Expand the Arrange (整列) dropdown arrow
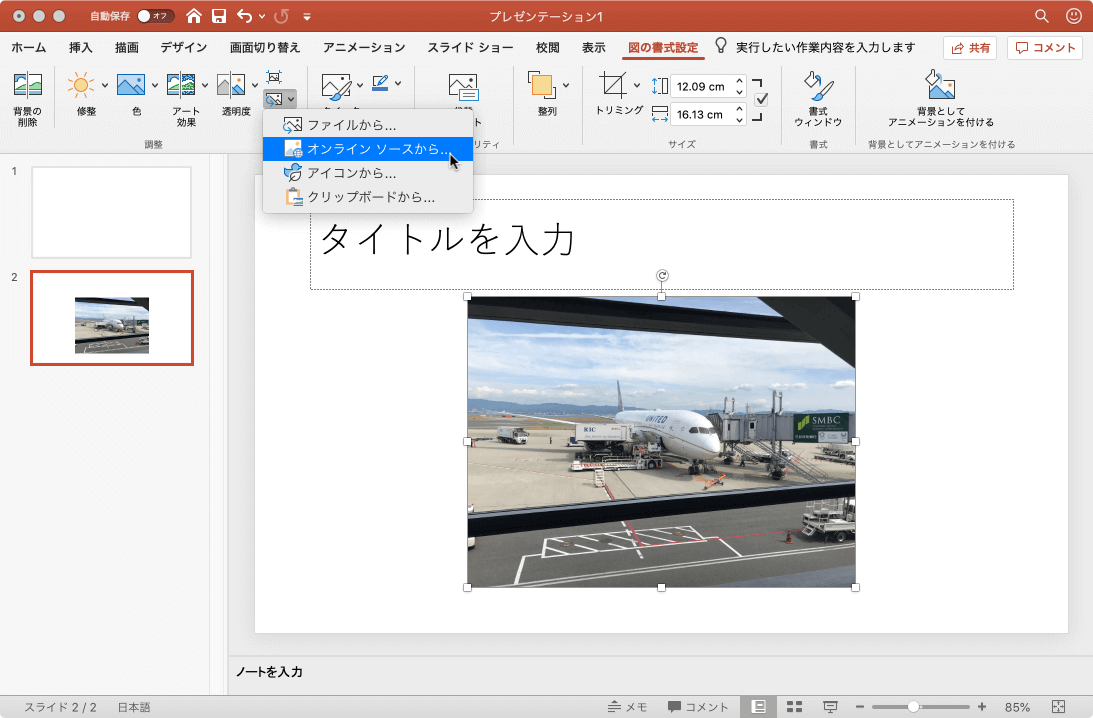This screenshot has width=1093, height=718. coord(566,85)
